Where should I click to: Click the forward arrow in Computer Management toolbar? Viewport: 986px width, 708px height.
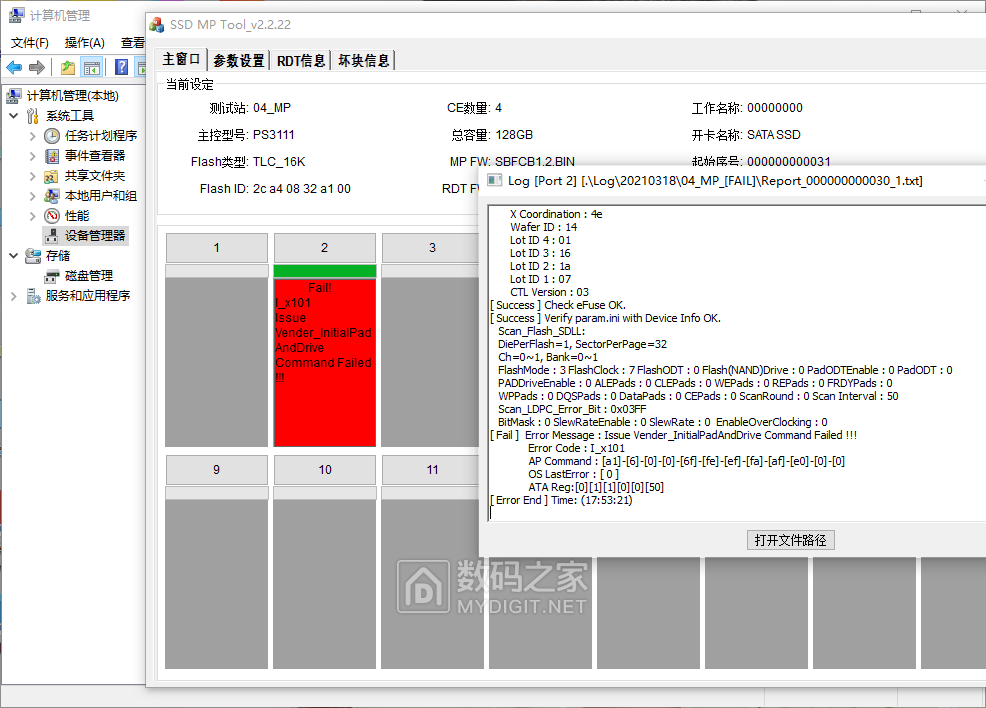click(37, 67)
